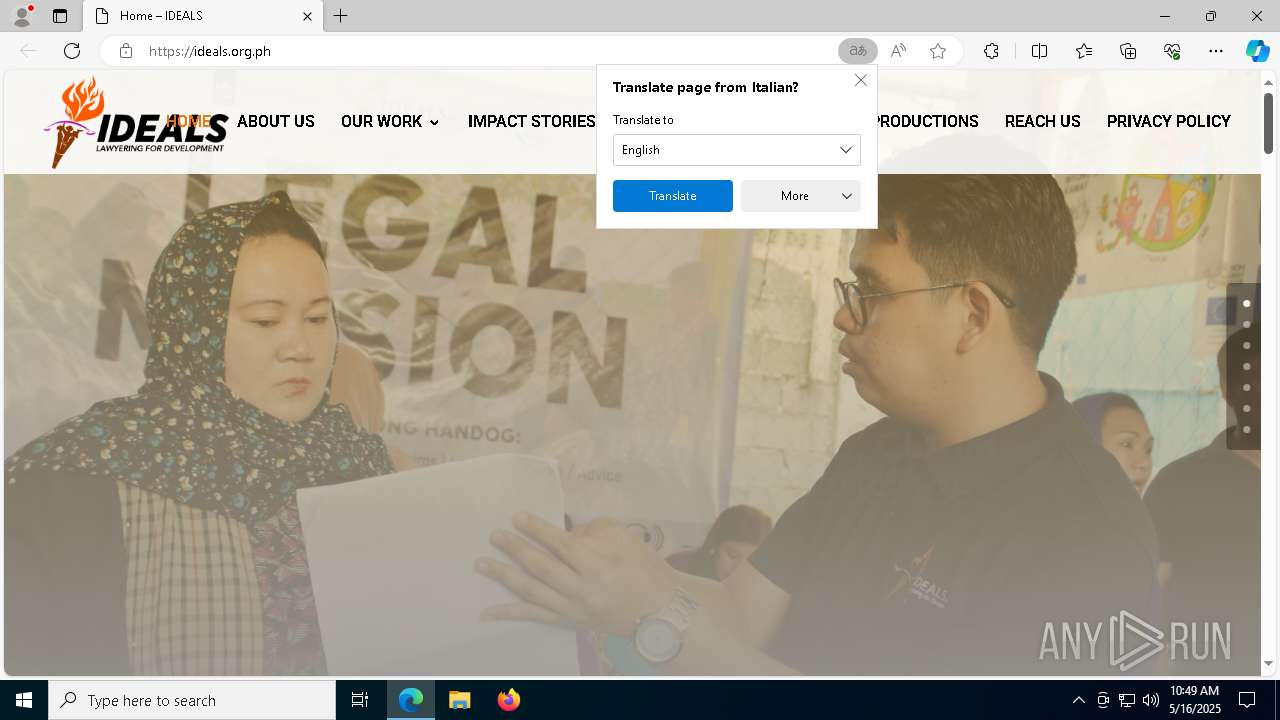Open Split screen icon
Screen dimensions: 1280x720
click(x=1039, y=51)
